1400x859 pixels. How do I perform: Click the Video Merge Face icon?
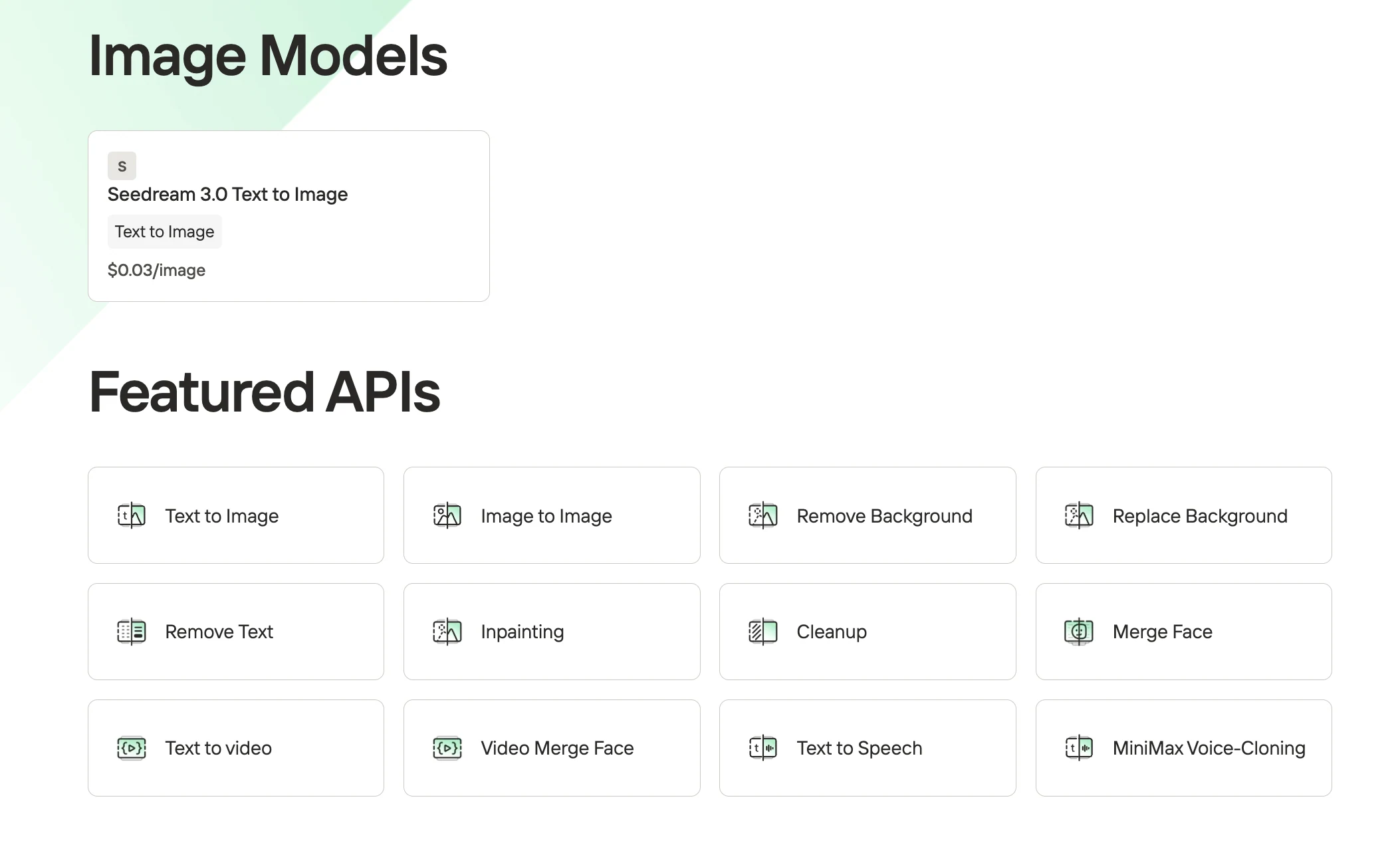pos(447,748)
